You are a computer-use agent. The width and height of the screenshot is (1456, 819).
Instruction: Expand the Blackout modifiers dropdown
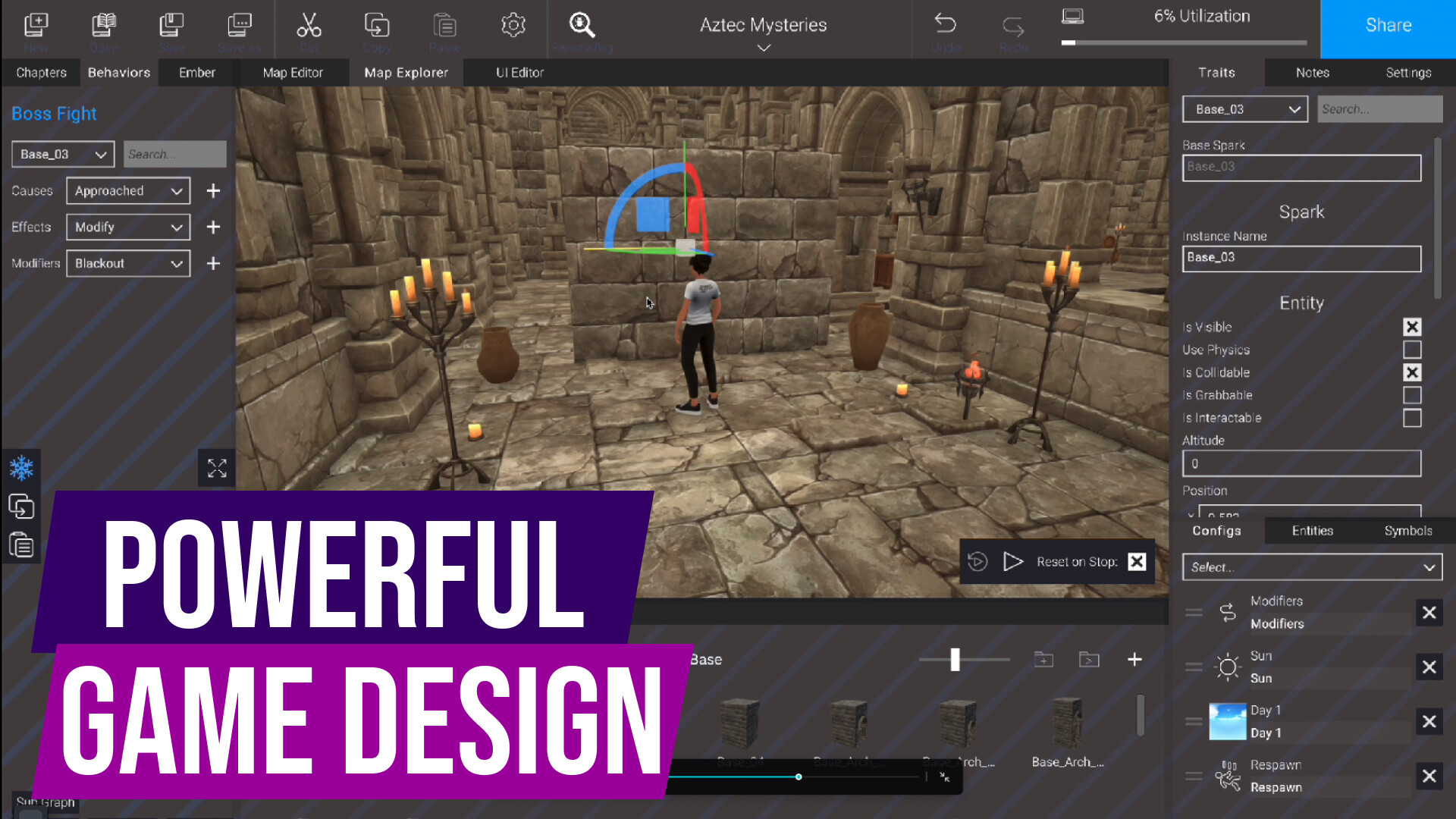[x=128, y=263]
